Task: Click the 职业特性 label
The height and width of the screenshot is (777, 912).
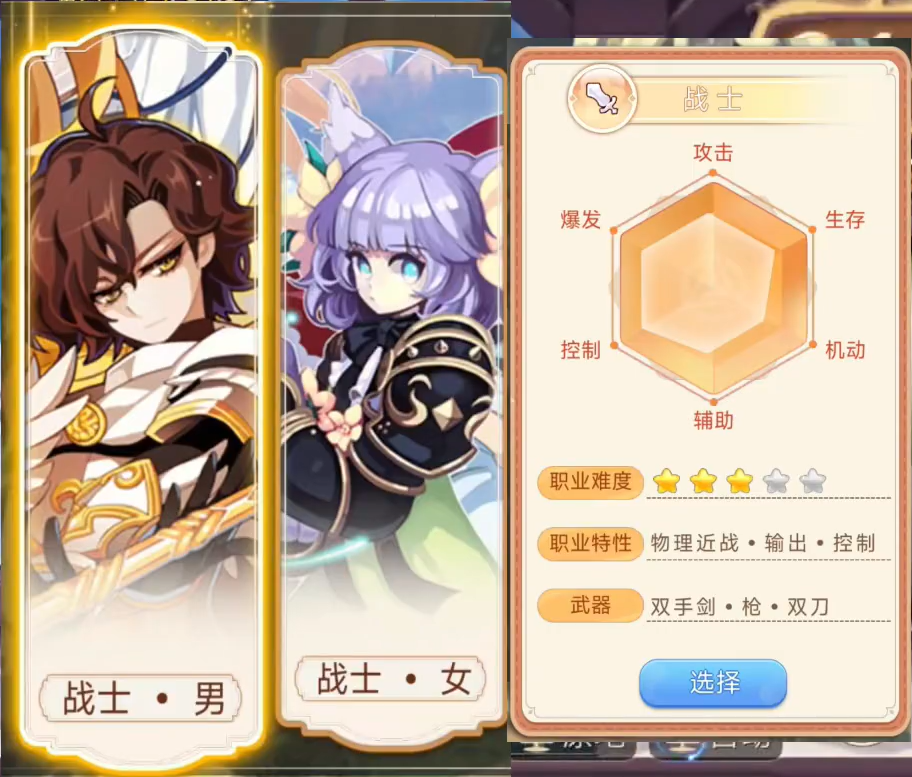Action: click(590, 544)
